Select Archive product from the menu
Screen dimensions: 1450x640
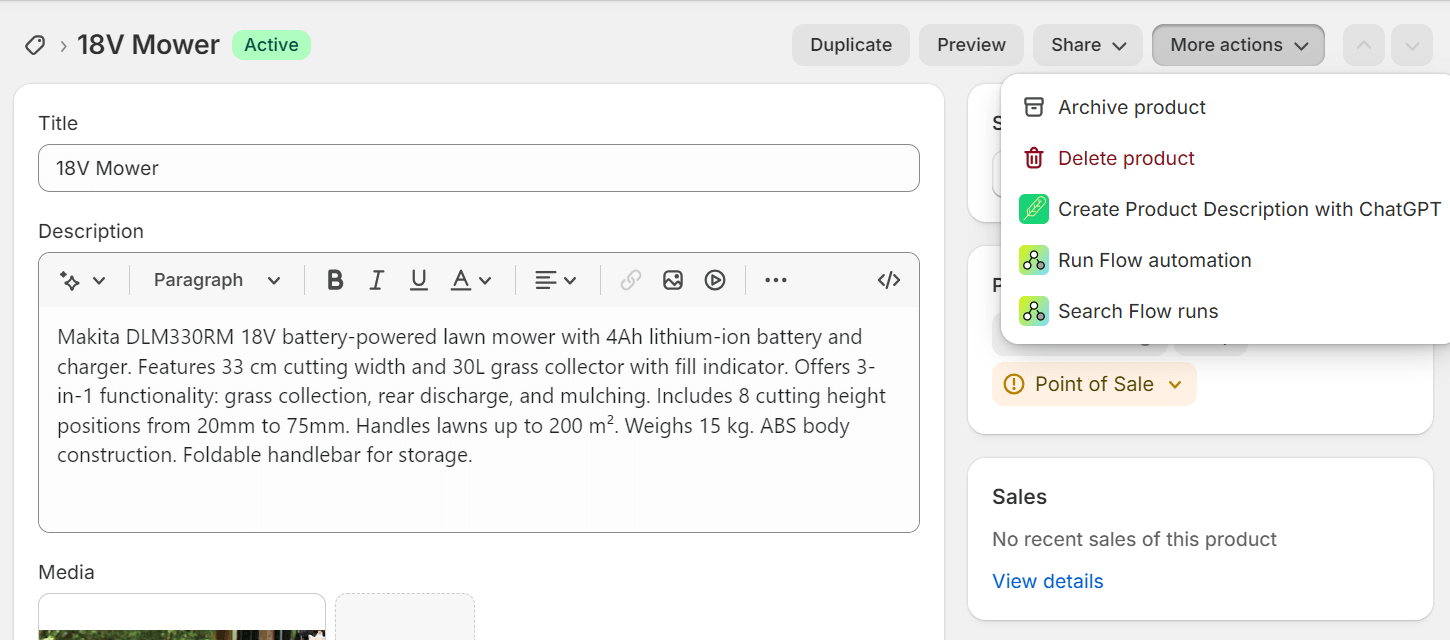tap(1131, 107)
